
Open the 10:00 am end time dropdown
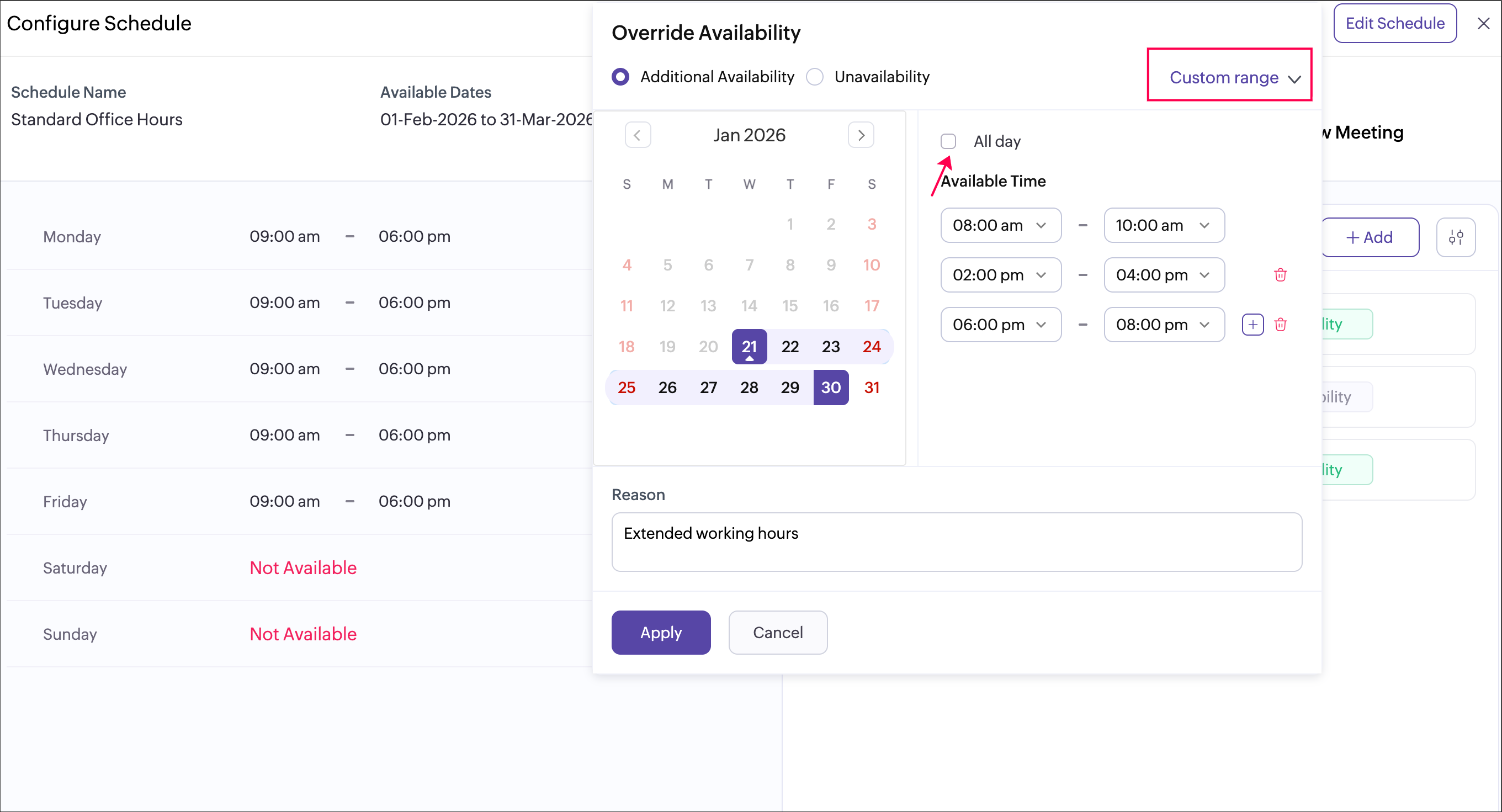[1163, 225]
